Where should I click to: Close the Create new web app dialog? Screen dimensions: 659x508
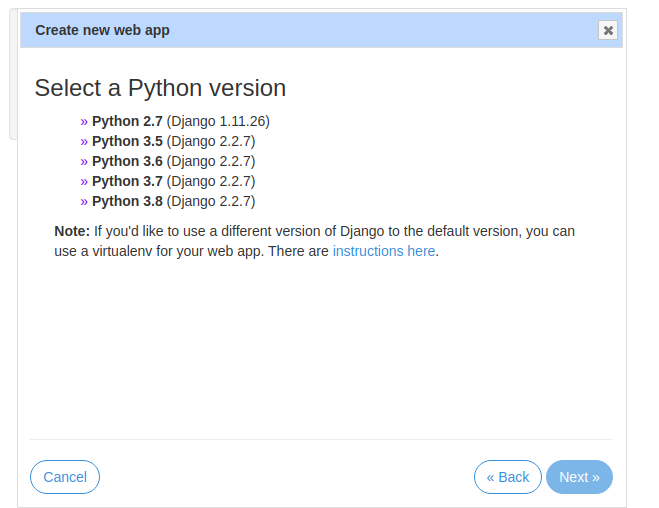(607, 30)
